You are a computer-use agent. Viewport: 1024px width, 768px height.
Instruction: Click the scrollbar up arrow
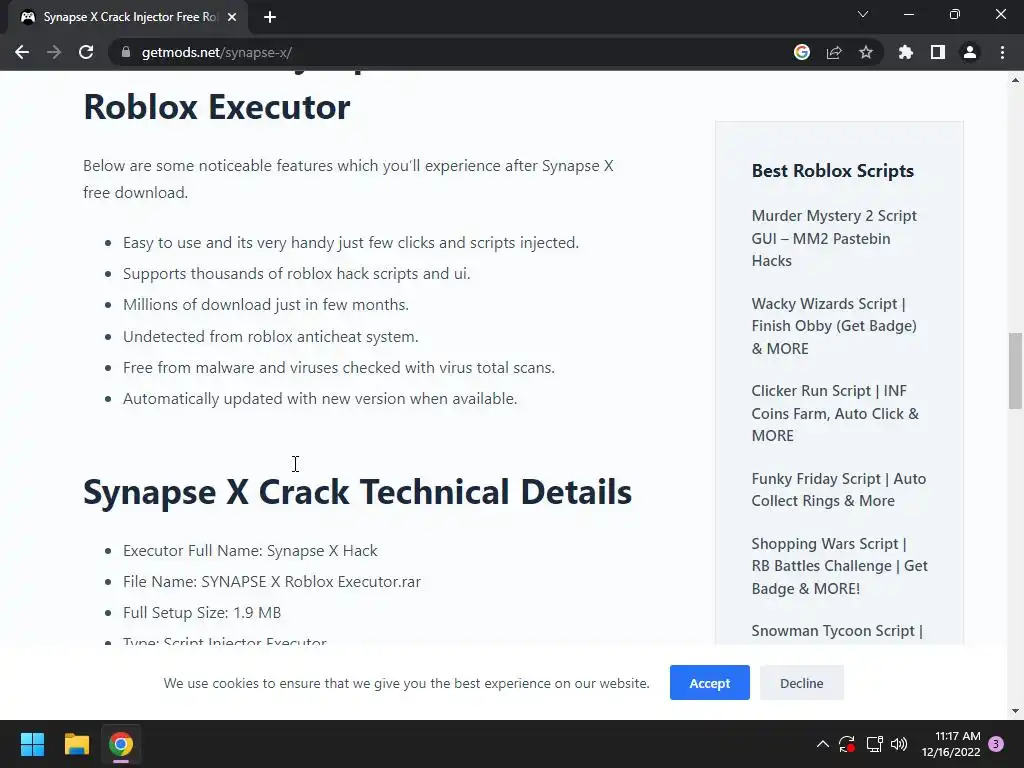point(1015,80)
